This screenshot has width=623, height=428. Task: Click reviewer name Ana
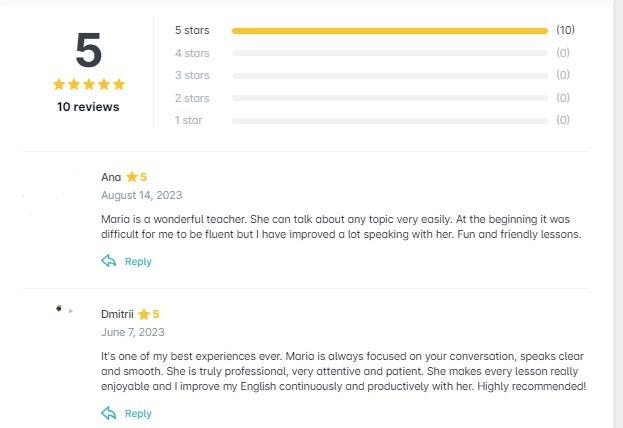(111, 177)
